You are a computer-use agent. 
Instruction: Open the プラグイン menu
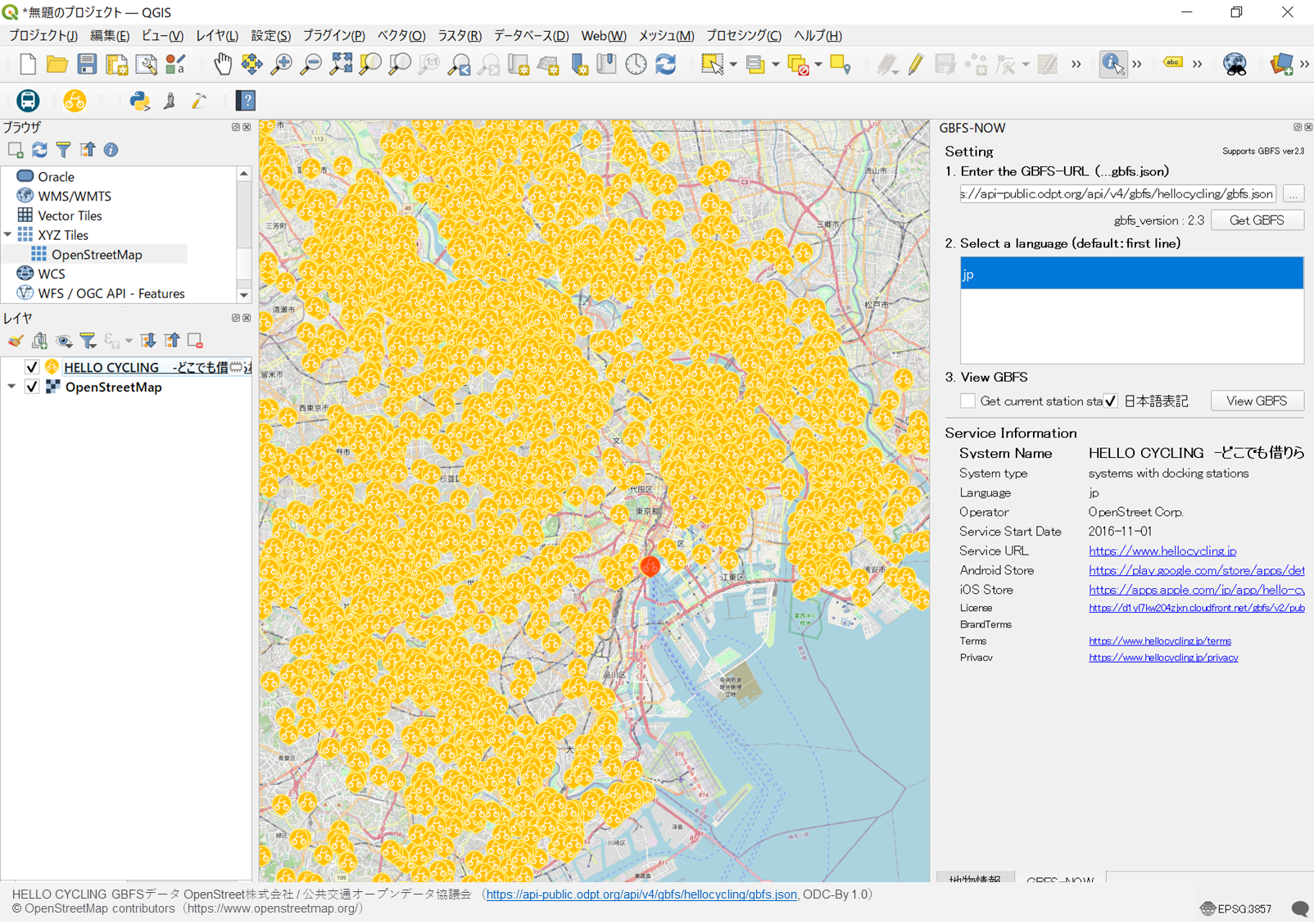(333, 35)
